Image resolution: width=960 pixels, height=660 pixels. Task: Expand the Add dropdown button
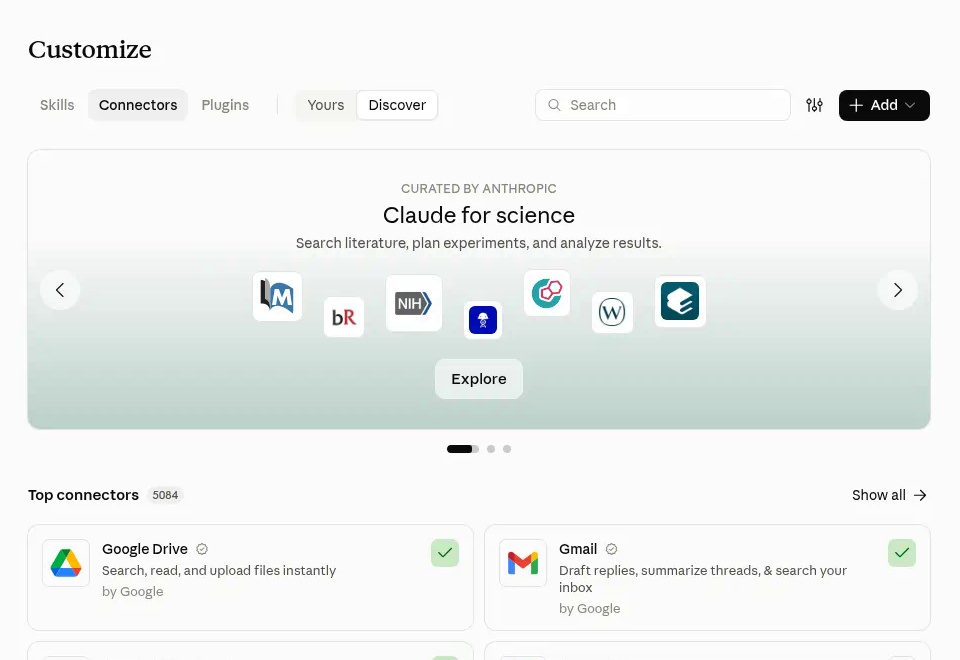click(x=884, y=105)
